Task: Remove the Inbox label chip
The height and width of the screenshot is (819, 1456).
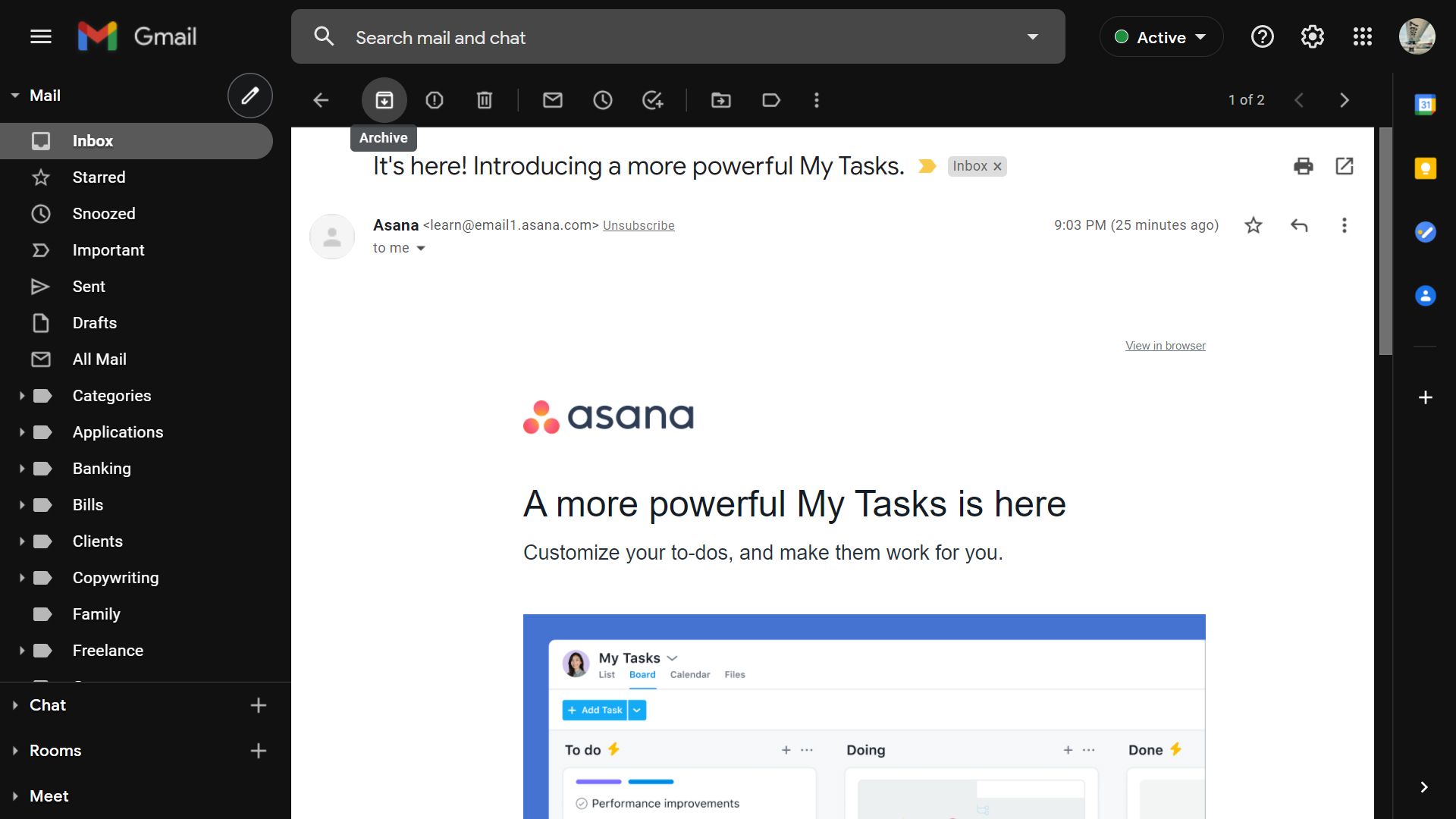Action: 997,166
